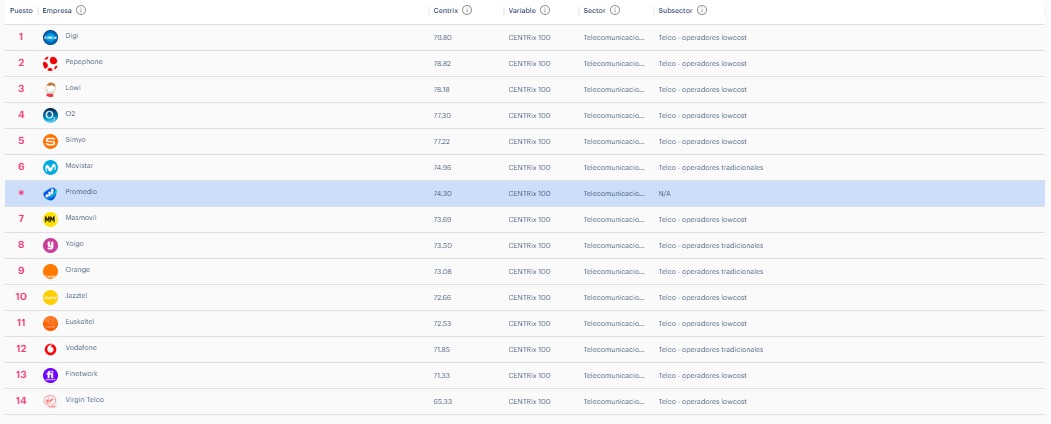
Task: Click info icon beside Variable column header
Action: coord(545,10)
